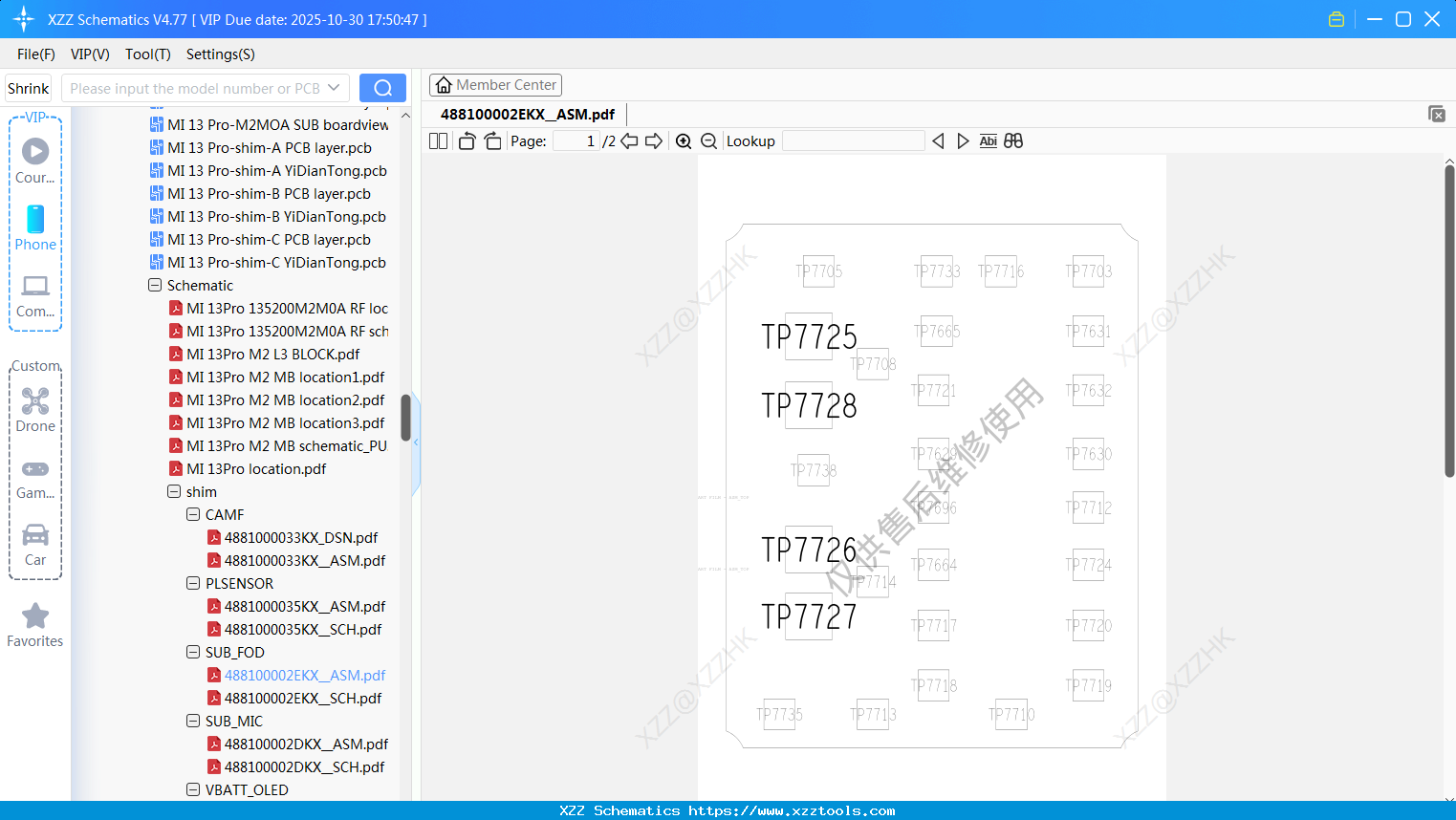The height and width of the screenshot is (820, 1456).
Task: Open the Courses section in sidebar
Action: tap(35, 161)
